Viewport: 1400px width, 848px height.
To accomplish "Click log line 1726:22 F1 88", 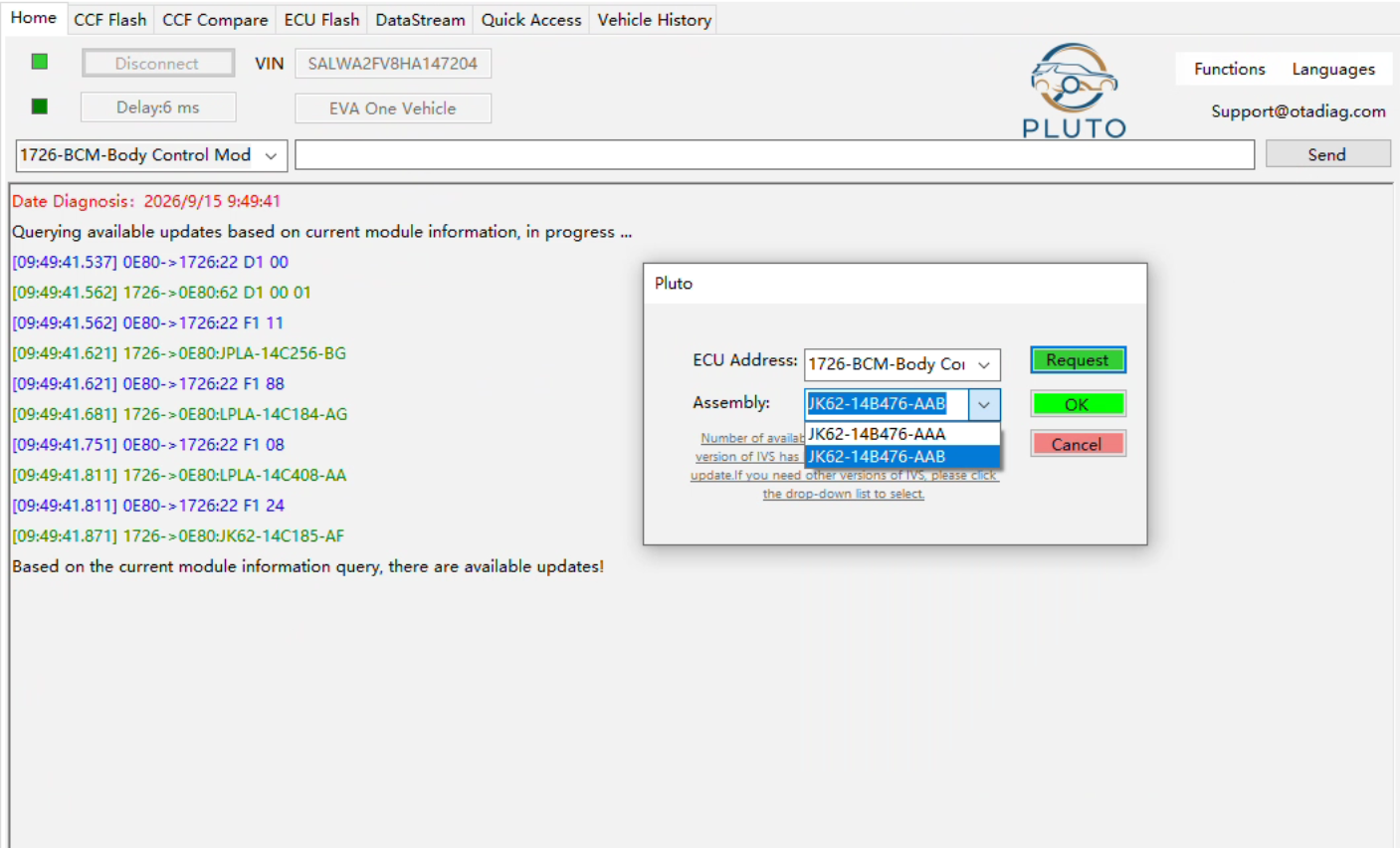I will [x=148, y=383].
